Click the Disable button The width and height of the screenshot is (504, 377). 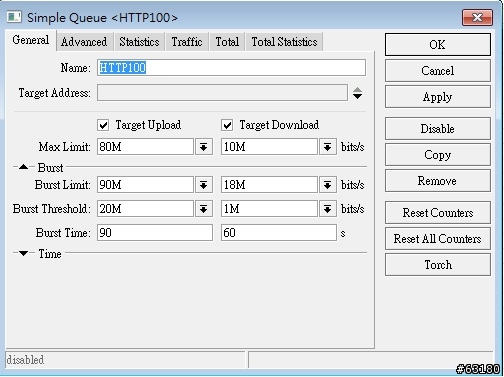click(438, 129)
